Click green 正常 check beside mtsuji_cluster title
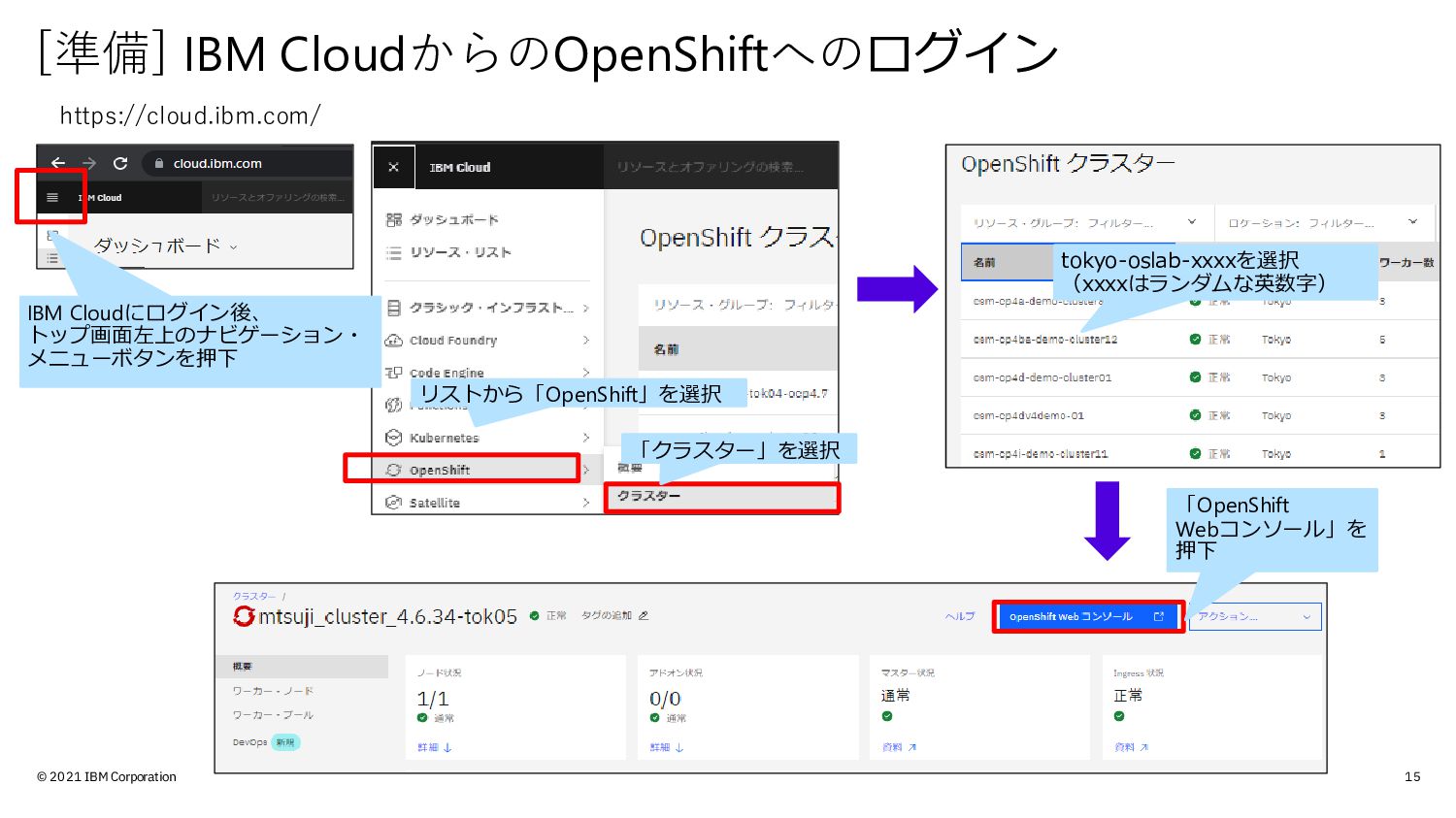Screen dimensions: 1456x818 point(535,615)
